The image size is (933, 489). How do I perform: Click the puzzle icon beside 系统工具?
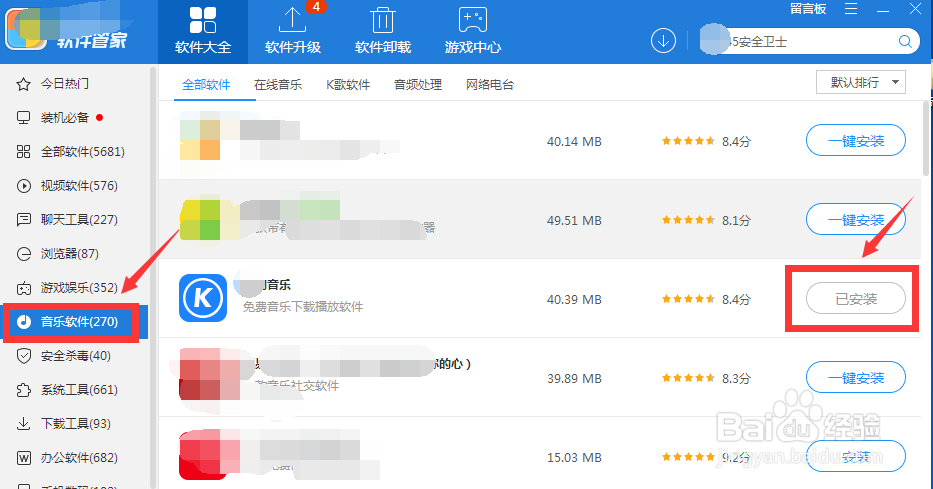[x=23, y=390]
